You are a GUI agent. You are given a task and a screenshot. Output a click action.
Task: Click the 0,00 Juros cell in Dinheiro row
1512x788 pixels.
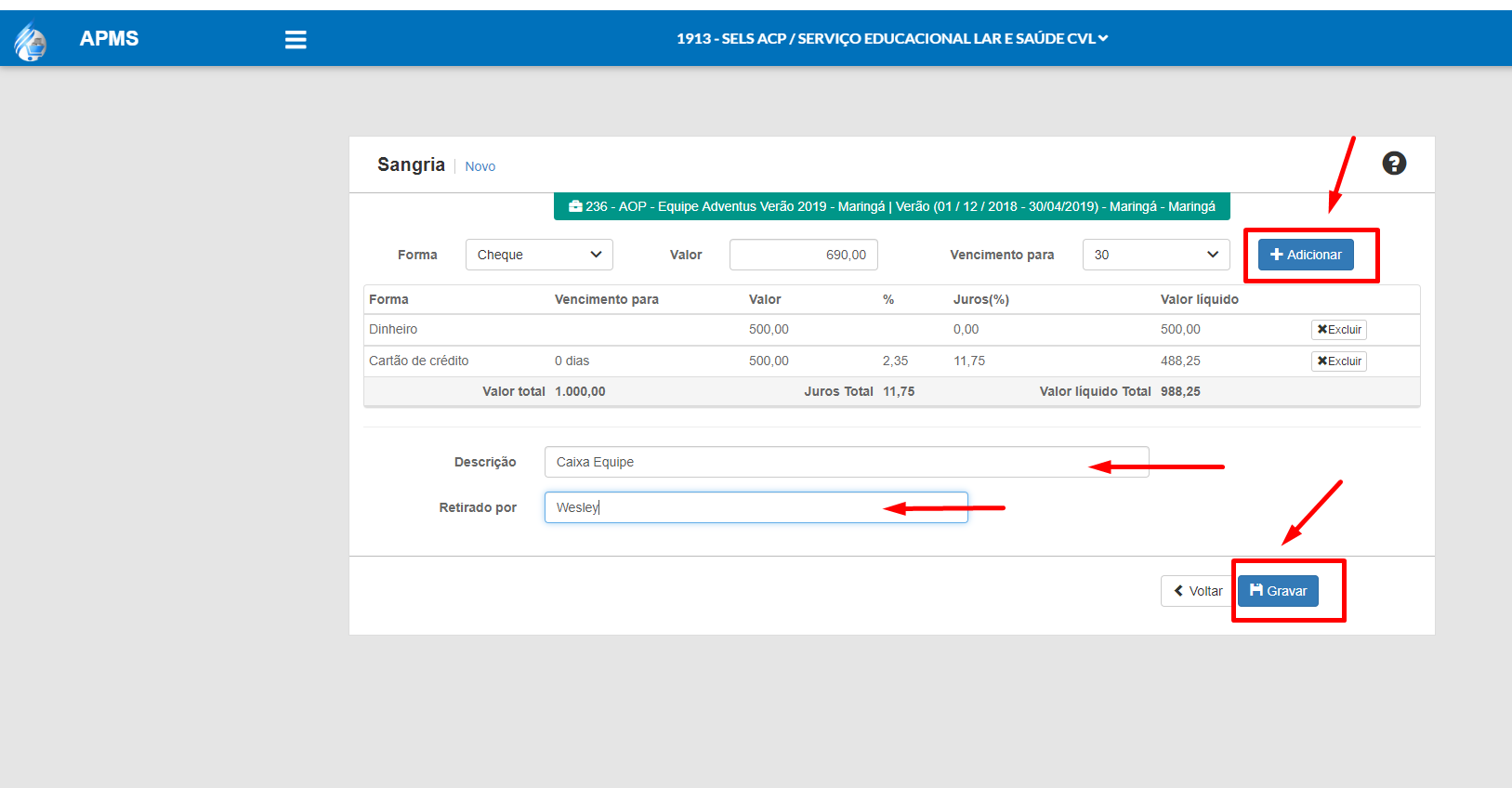coord(966,329)
